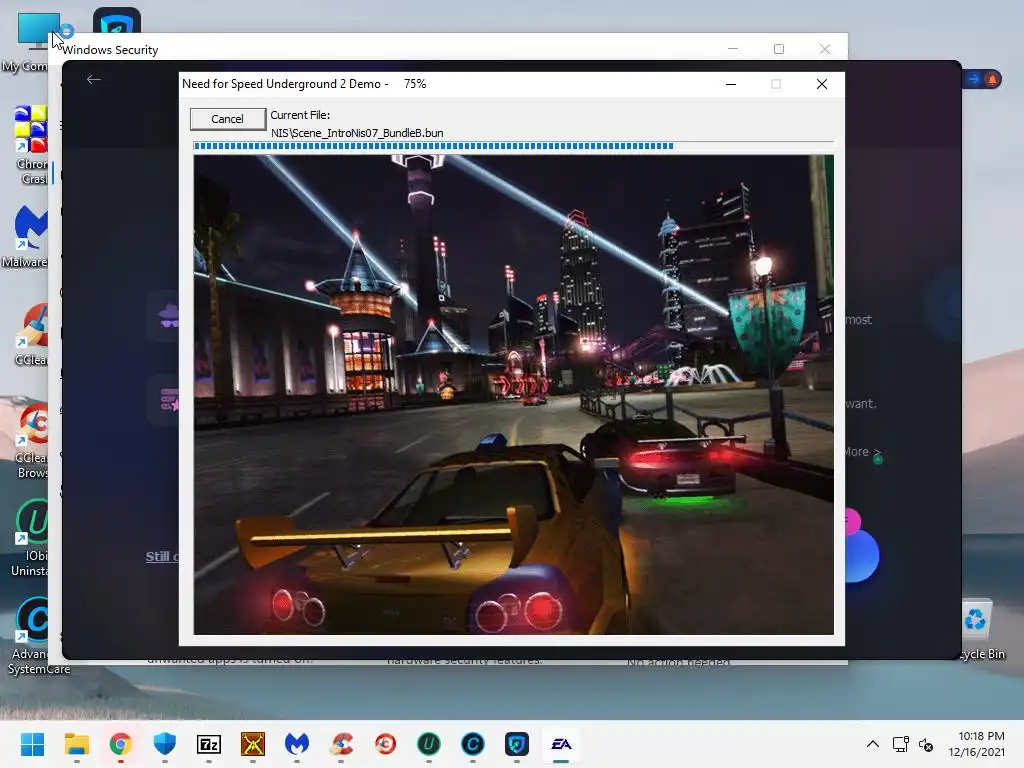Screen dimensions: 1024x768
Task: Click the Windows Security title bar text
Action: click(110, 50)
